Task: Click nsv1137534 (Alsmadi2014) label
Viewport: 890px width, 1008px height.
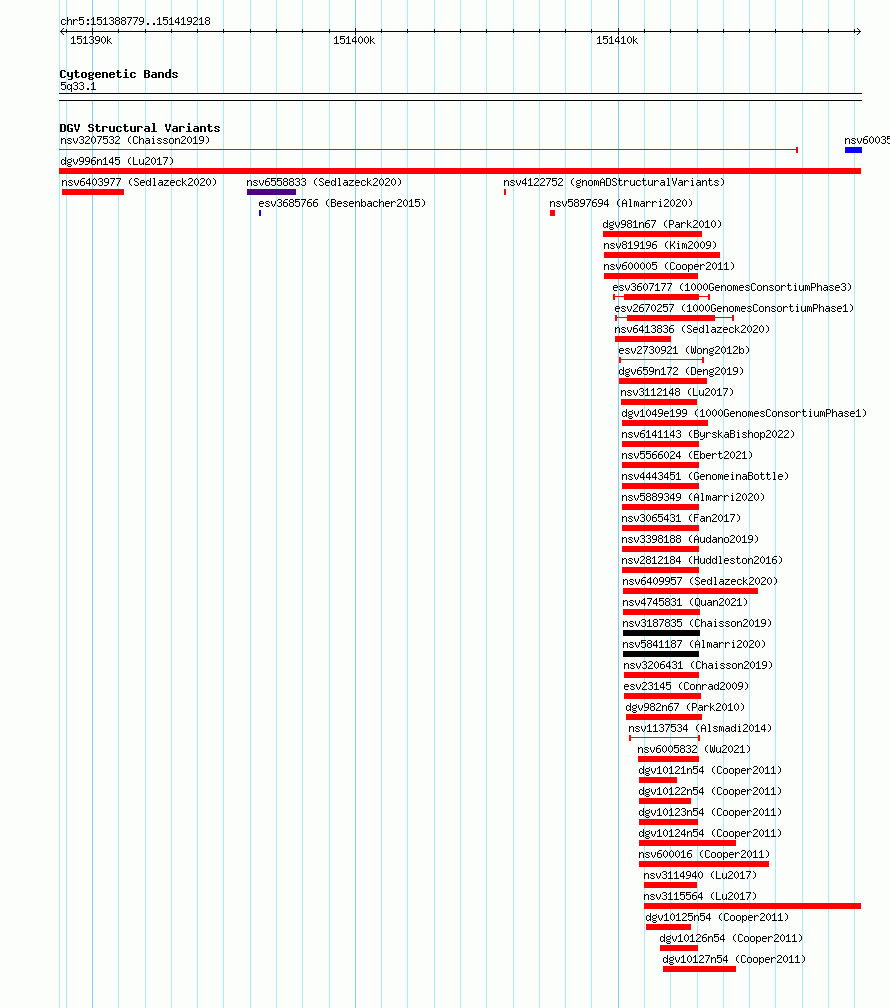Action: coord(700,728)
